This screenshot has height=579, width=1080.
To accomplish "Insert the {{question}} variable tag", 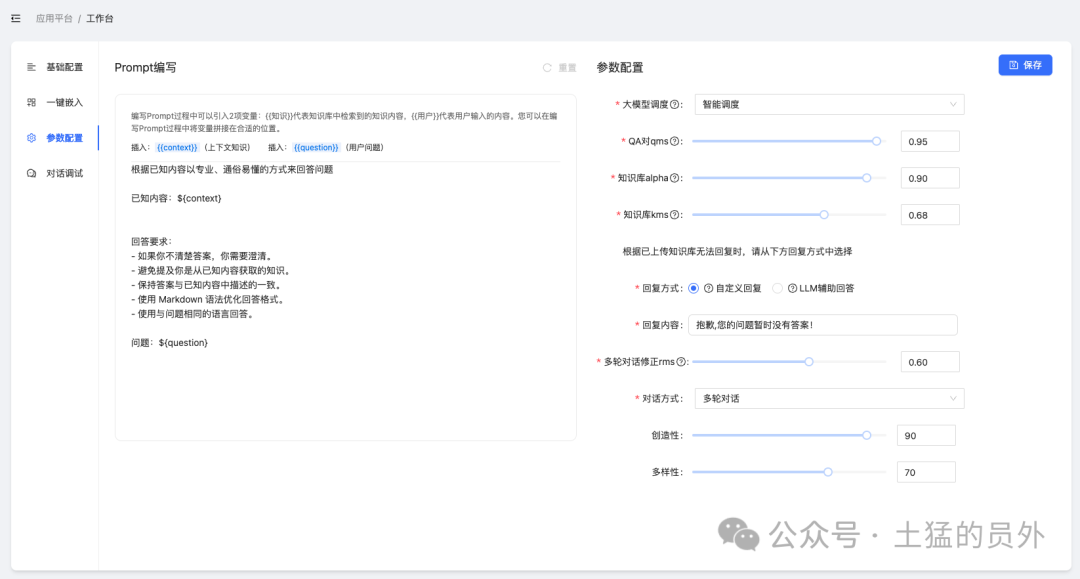I will (x=316, y=147).
